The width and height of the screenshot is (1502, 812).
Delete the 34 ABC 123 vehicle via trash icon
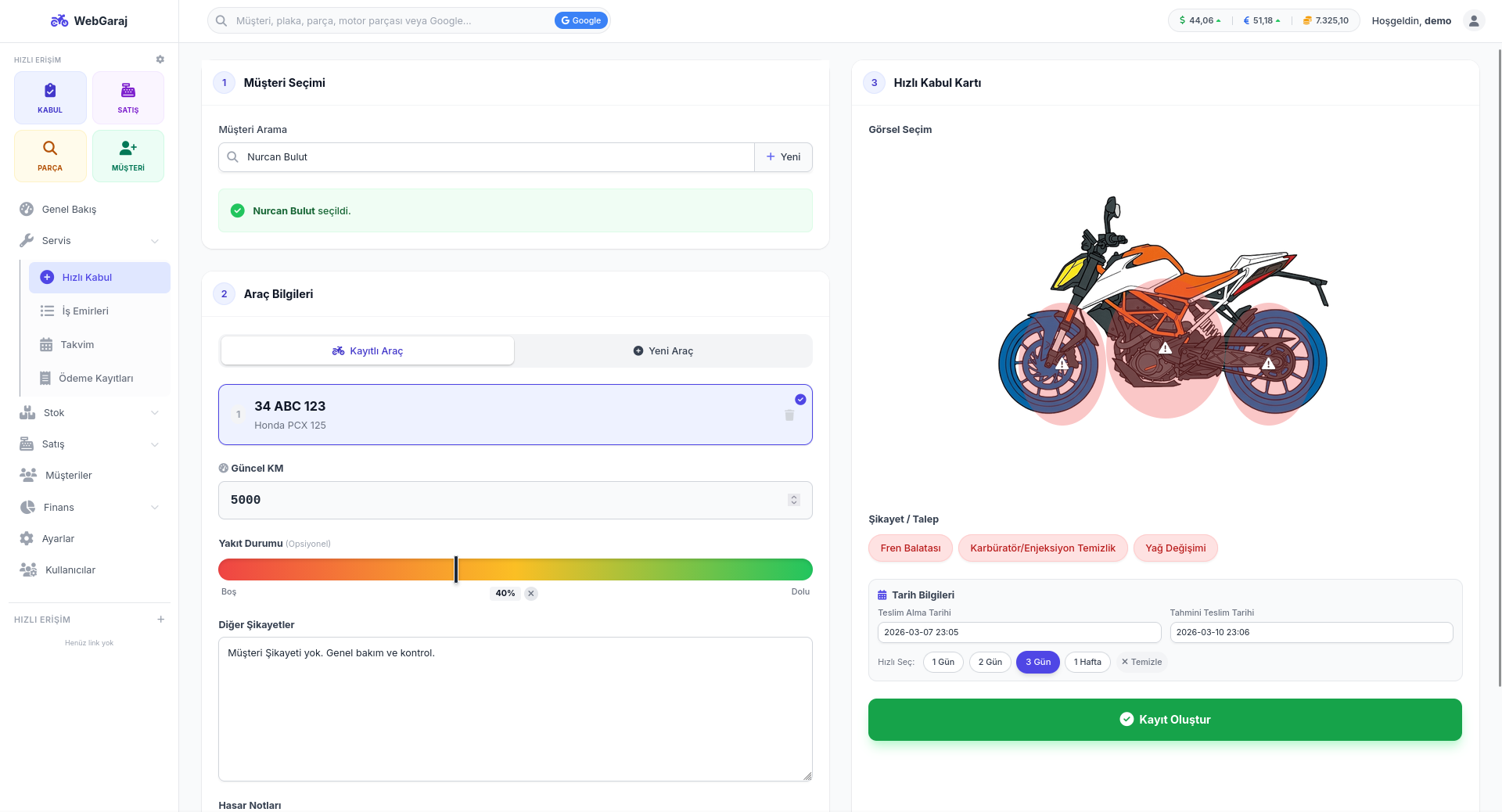(789, 415)
